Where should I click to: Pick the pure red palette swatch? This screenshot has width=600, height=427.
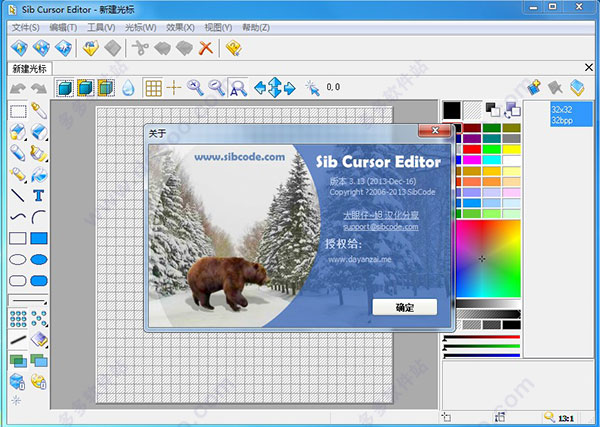click(x=472, y=149)
